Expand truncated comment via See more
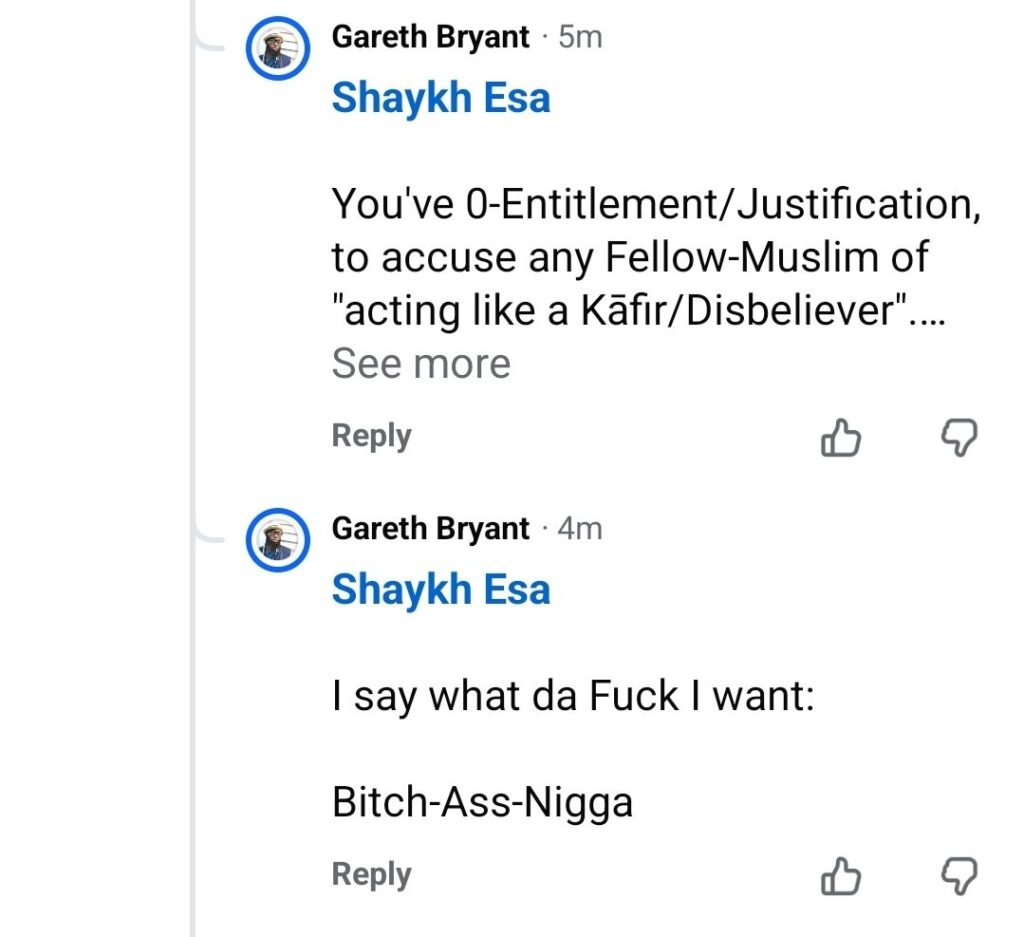The image size is (1024, 937). (421, 364)
